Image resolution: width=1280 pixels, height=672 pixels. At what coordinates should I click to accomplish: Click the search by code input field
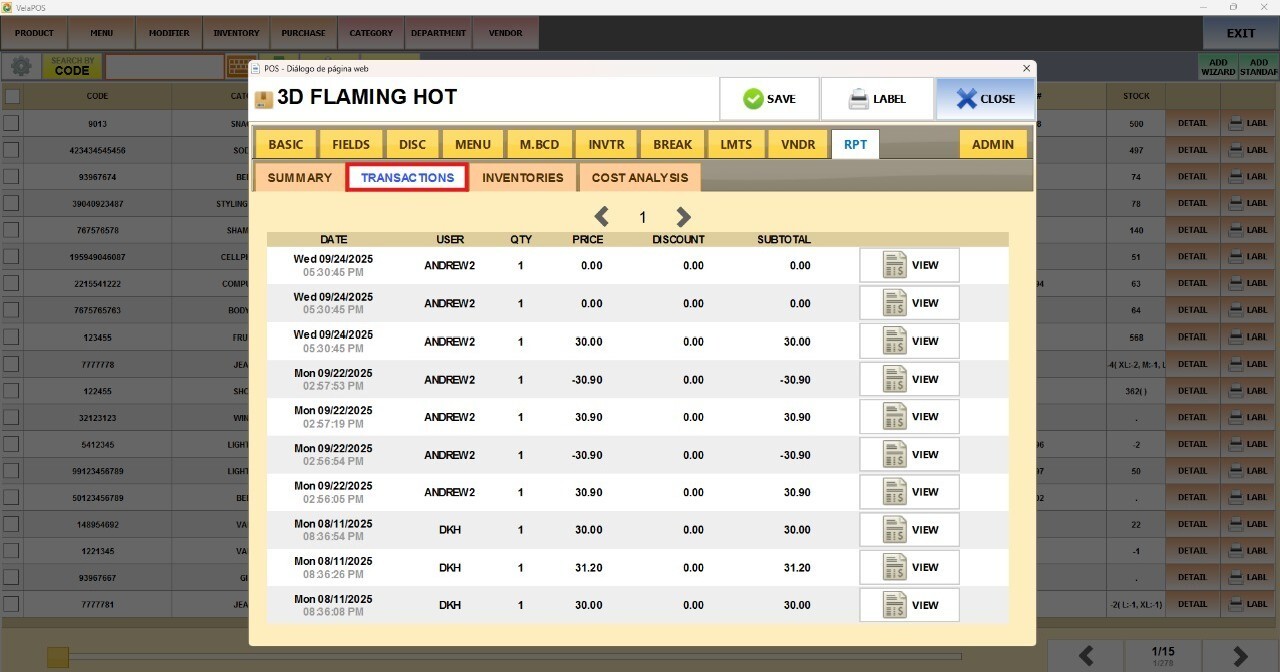pyautogui.click(x=164, y=67)
